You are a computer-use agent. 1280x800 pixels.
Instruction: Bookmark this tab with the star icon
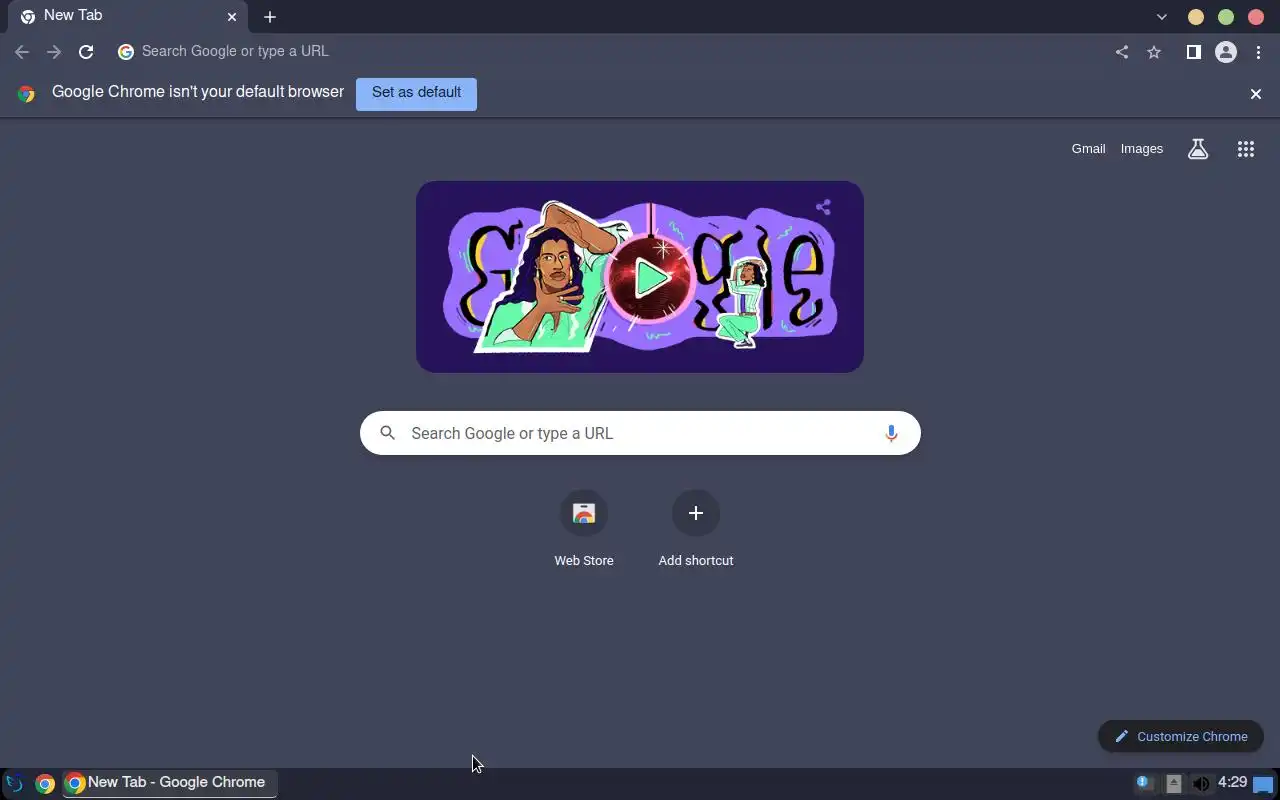[x=1154, y=52]
